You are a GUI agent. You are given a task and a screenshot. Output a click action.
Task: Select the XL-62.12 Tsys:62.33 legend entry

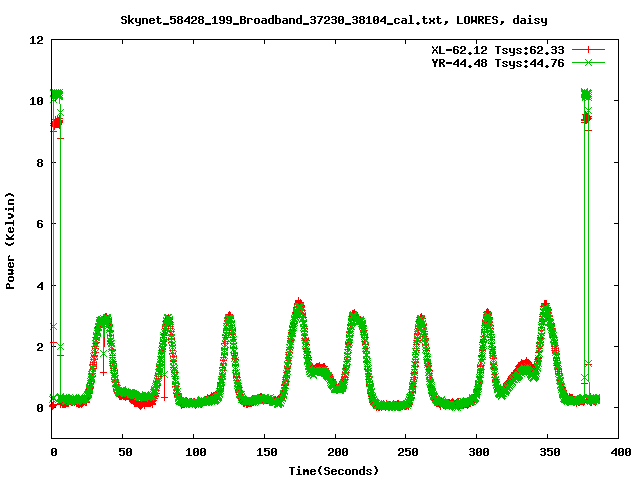(x=498, y=50)
